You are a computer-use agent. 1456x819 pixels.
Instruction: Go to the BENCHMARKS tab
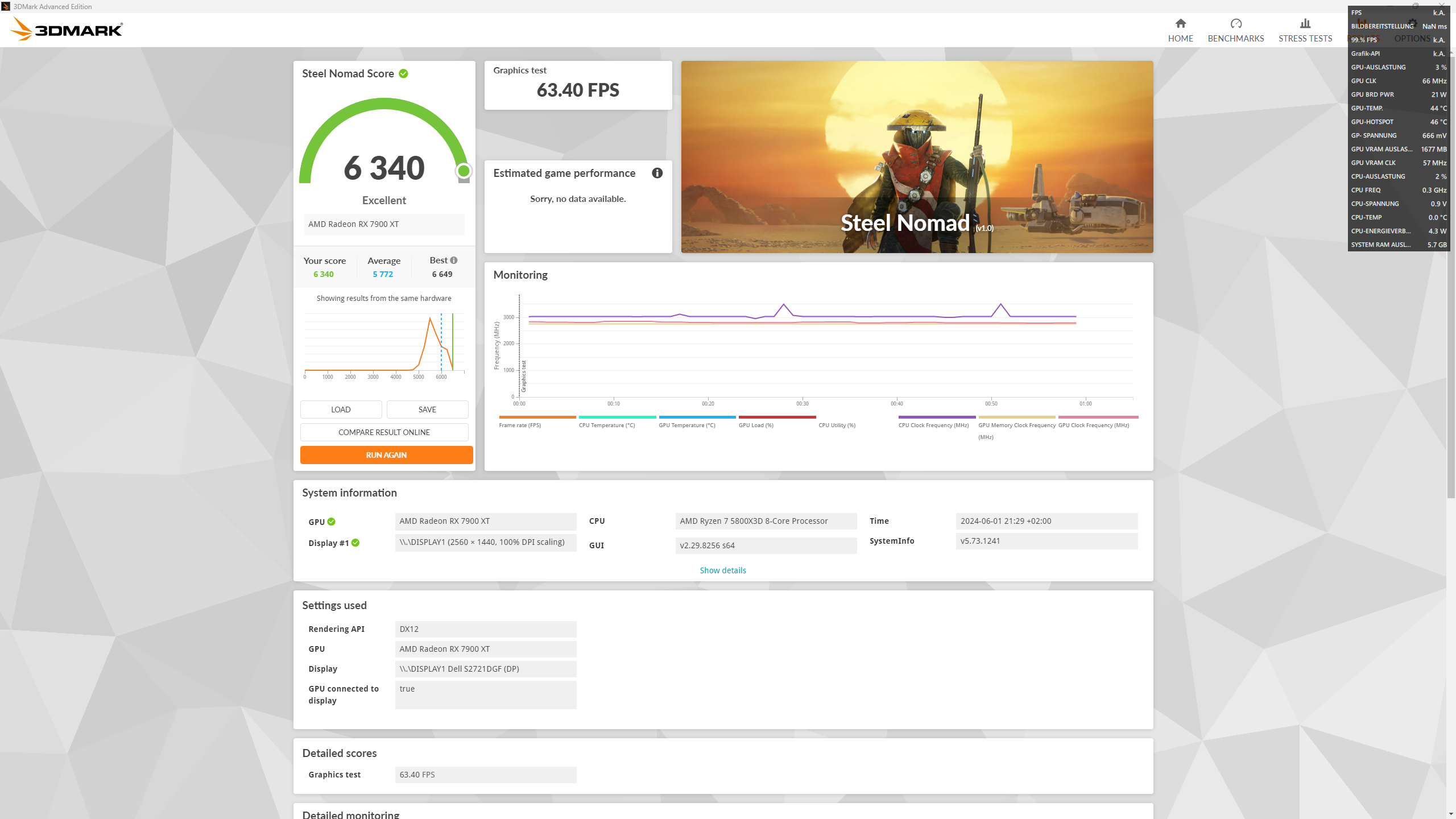1235,38
